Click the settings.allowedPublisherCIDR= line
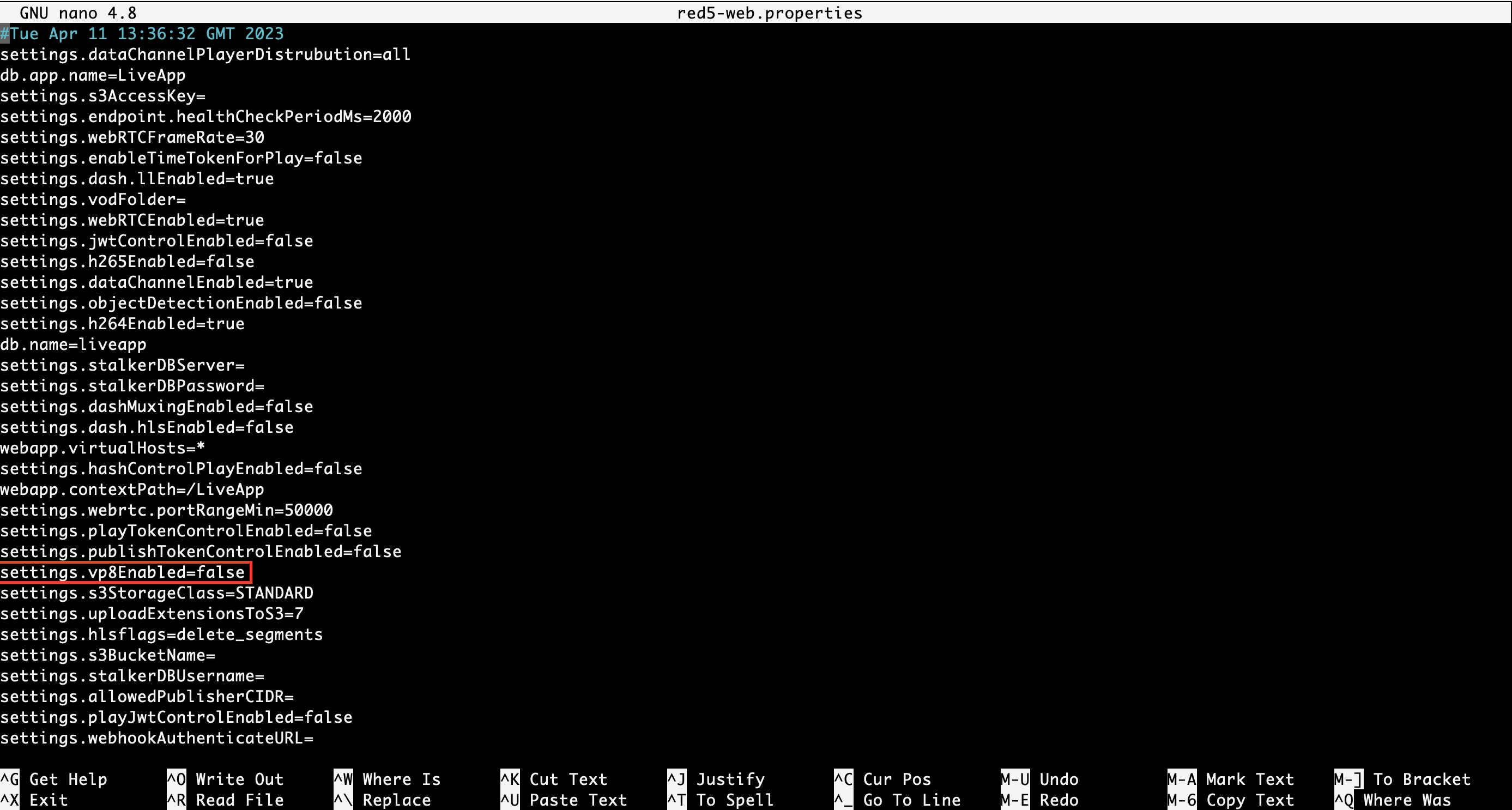 [147, 697]
